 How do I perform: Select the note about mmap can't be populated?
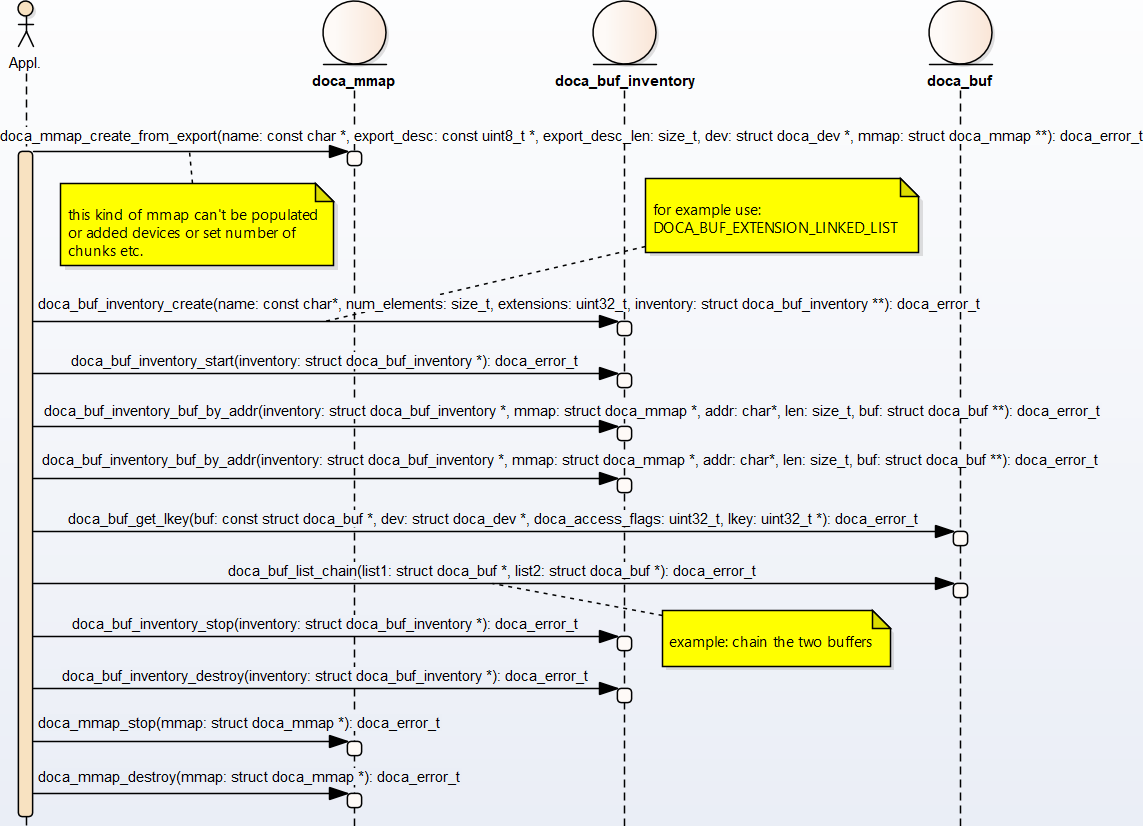pos(197,224)
